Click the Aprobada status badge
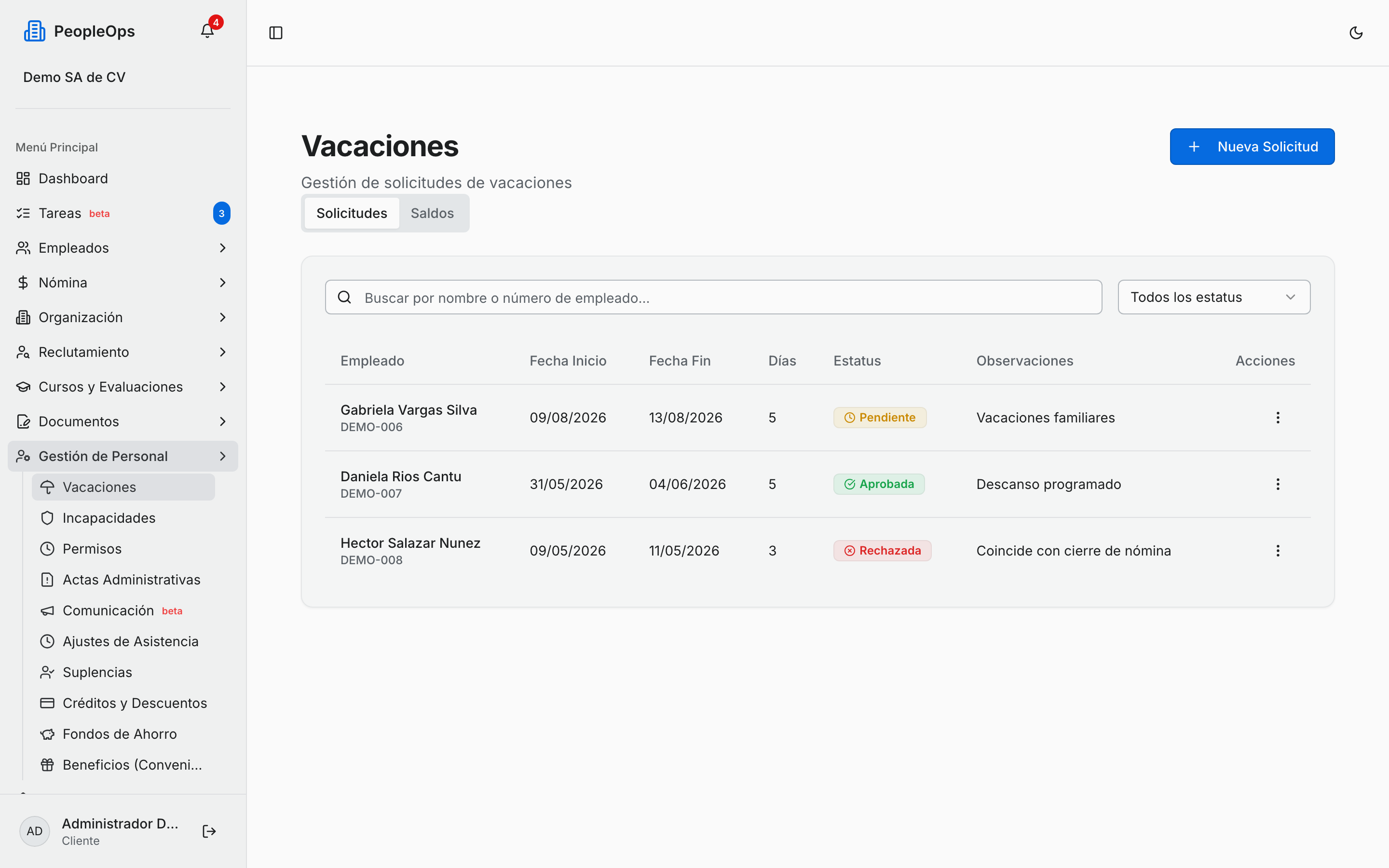The height and width of the screenshot is (868, 1389). click(x=879, y=485)
